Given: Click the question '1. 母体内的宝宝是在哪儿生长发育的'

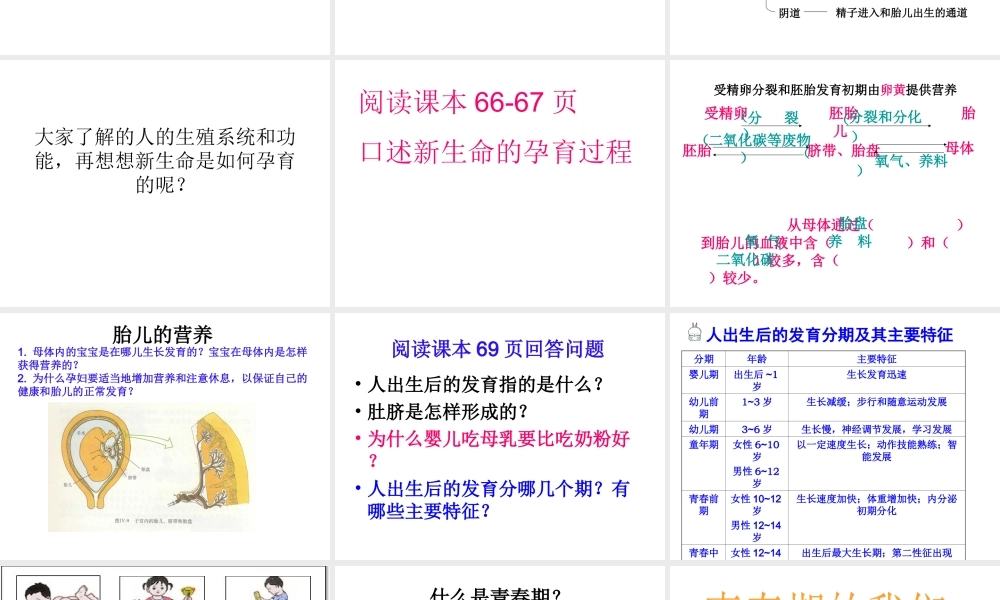Looking at the screenshot, I should [x=162, y=358].
